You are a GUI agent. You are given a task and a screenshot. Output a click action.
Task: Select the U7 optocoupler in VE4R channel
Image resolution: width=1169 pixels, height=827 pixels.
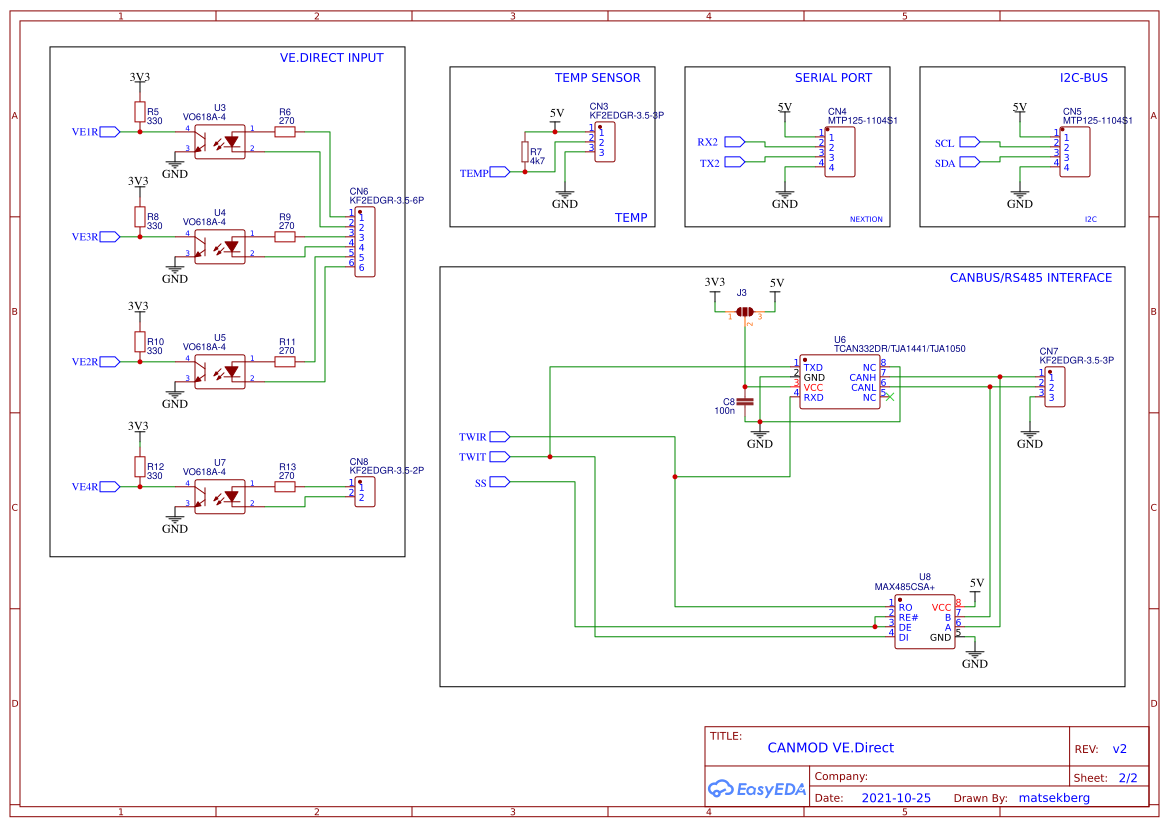pos(218,496)
